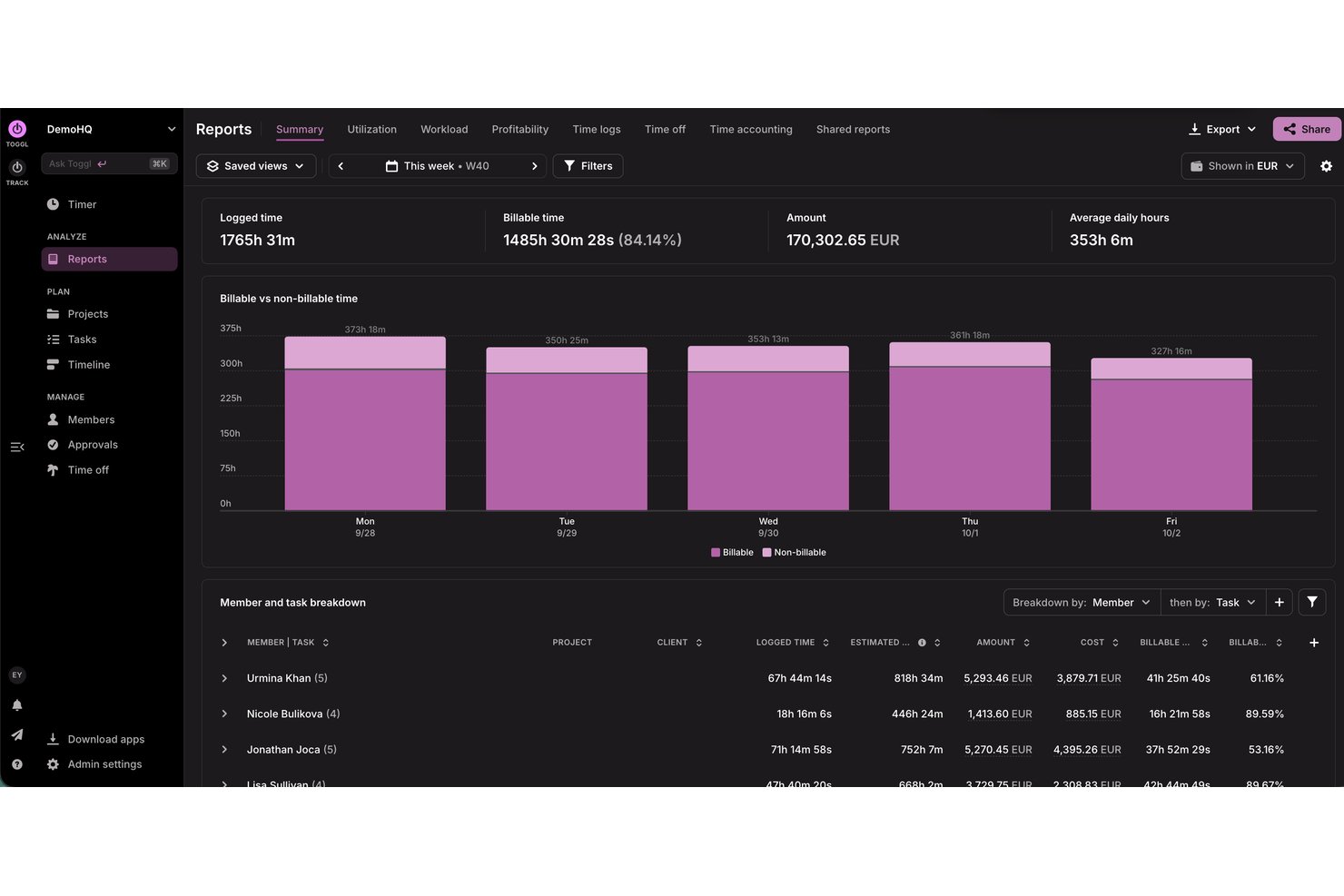Switch to the Utilization tab
Image resolution: width=1344 pixels, height=896 pixels.
(x=371, y=130)
